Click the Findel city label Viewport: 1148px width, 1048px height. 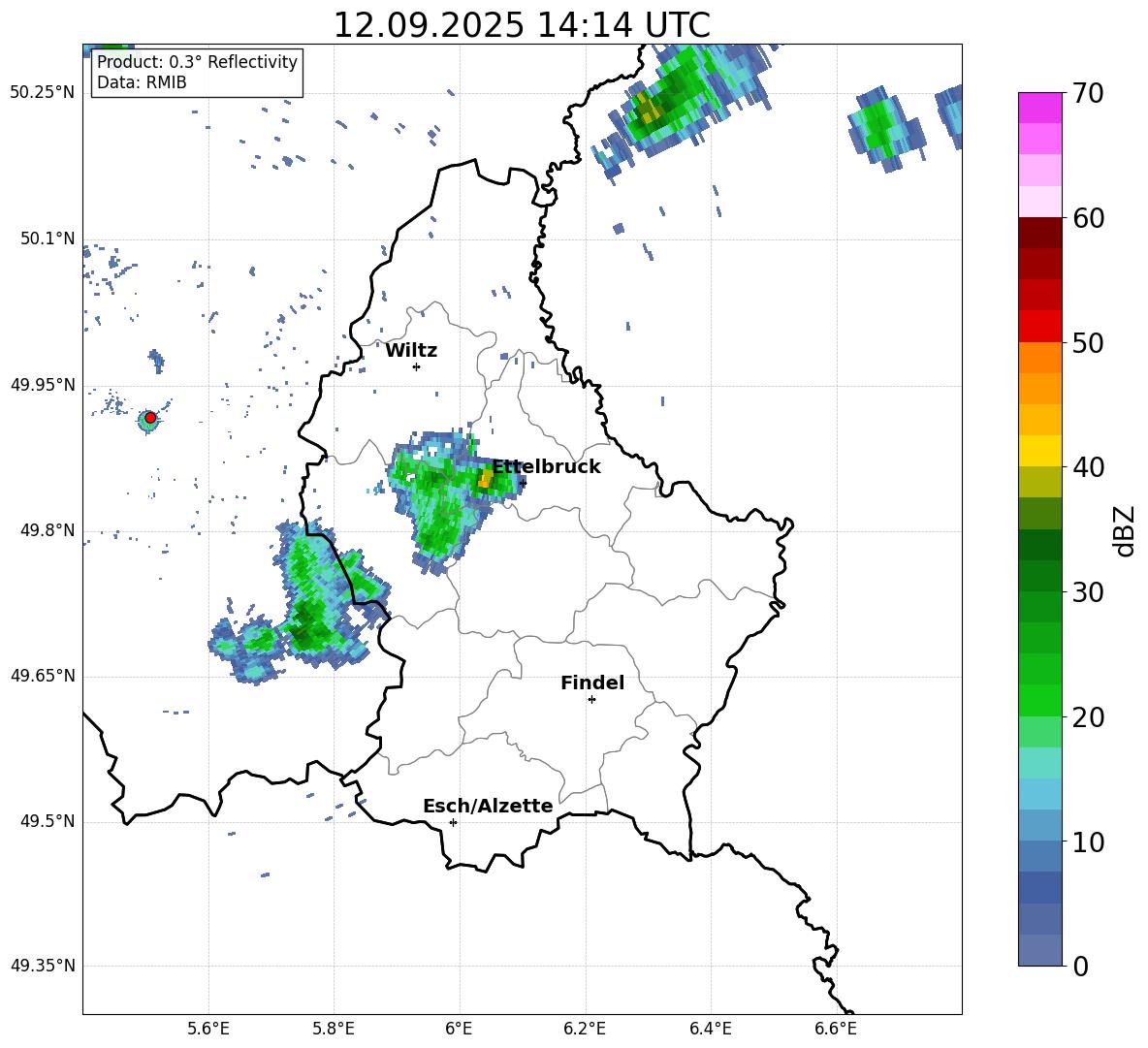click(592, 683)
